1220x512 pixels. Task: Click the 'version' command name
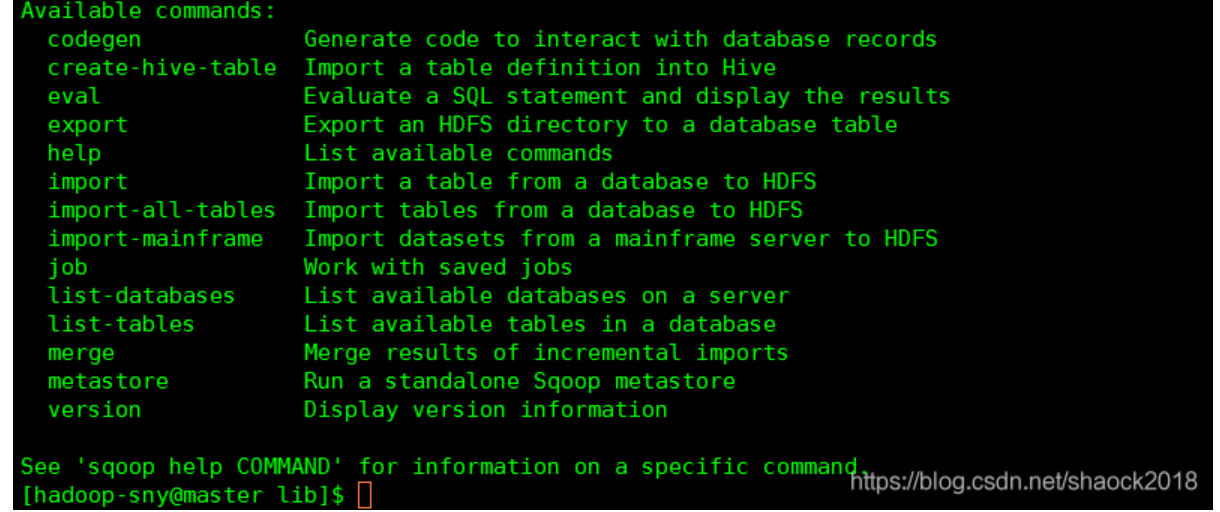pyautogui.click(x=94, y=410)
